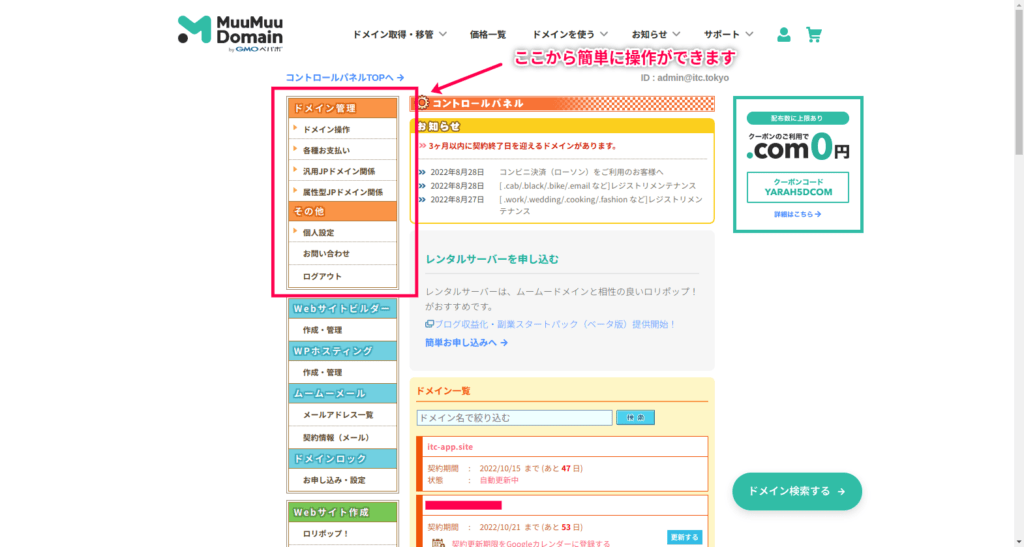Expand ドメイン操作 in sidebar
The image size is (1024, 547).
tap(343, 129)
